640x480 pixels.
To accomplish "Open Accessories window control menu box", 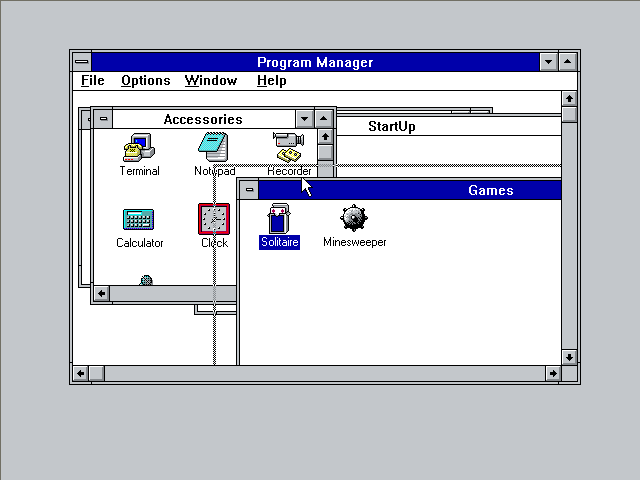I will coord(103,119).
